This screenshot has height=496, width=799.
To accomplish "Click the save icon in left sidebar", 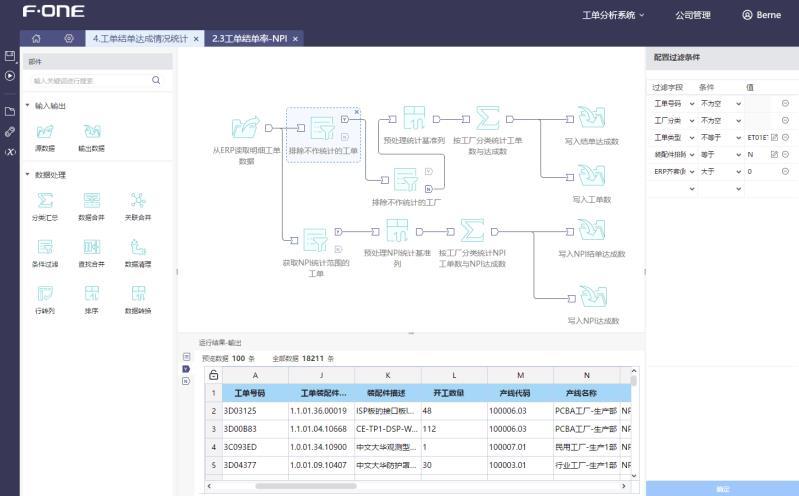I will [10, 56].
